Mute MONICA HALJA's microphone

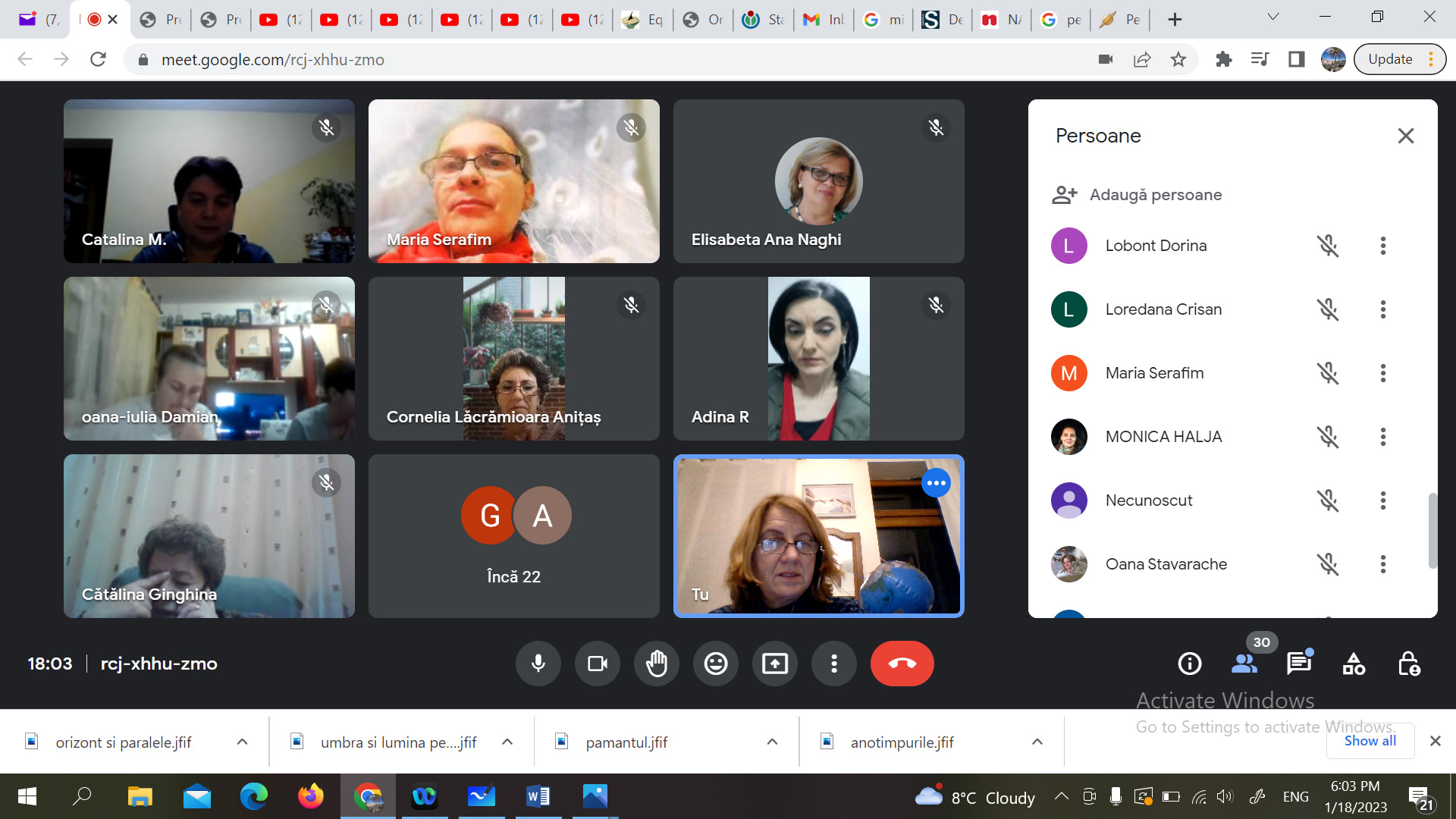1327,437
